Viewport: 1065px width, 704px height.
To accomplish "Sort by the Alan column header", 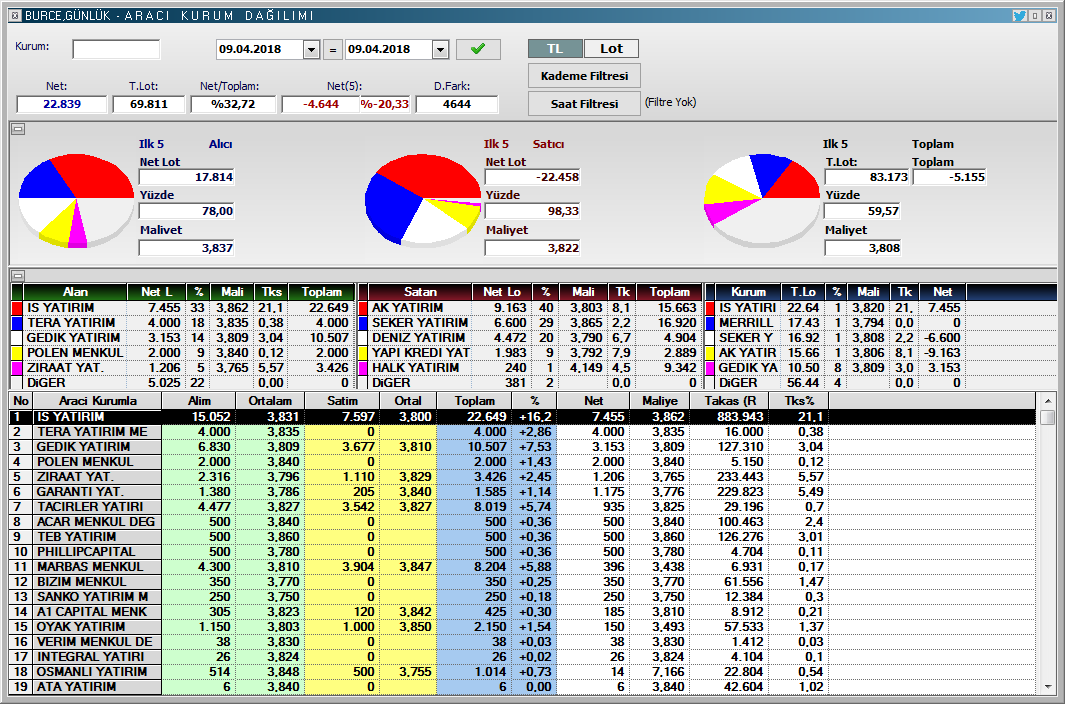I will tap(75, 292).
